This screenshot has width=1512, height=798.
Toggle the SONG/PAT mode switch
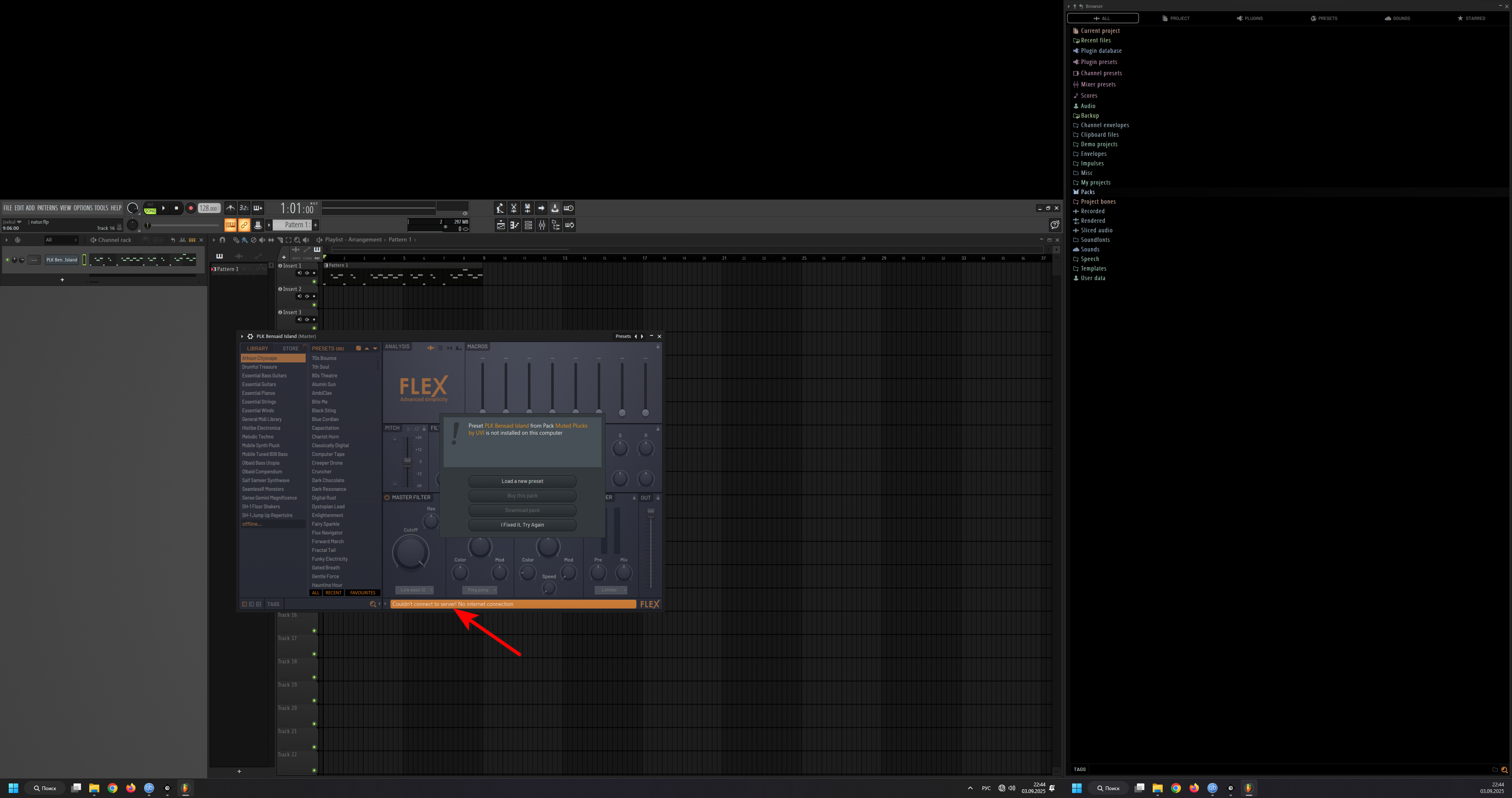150,208
